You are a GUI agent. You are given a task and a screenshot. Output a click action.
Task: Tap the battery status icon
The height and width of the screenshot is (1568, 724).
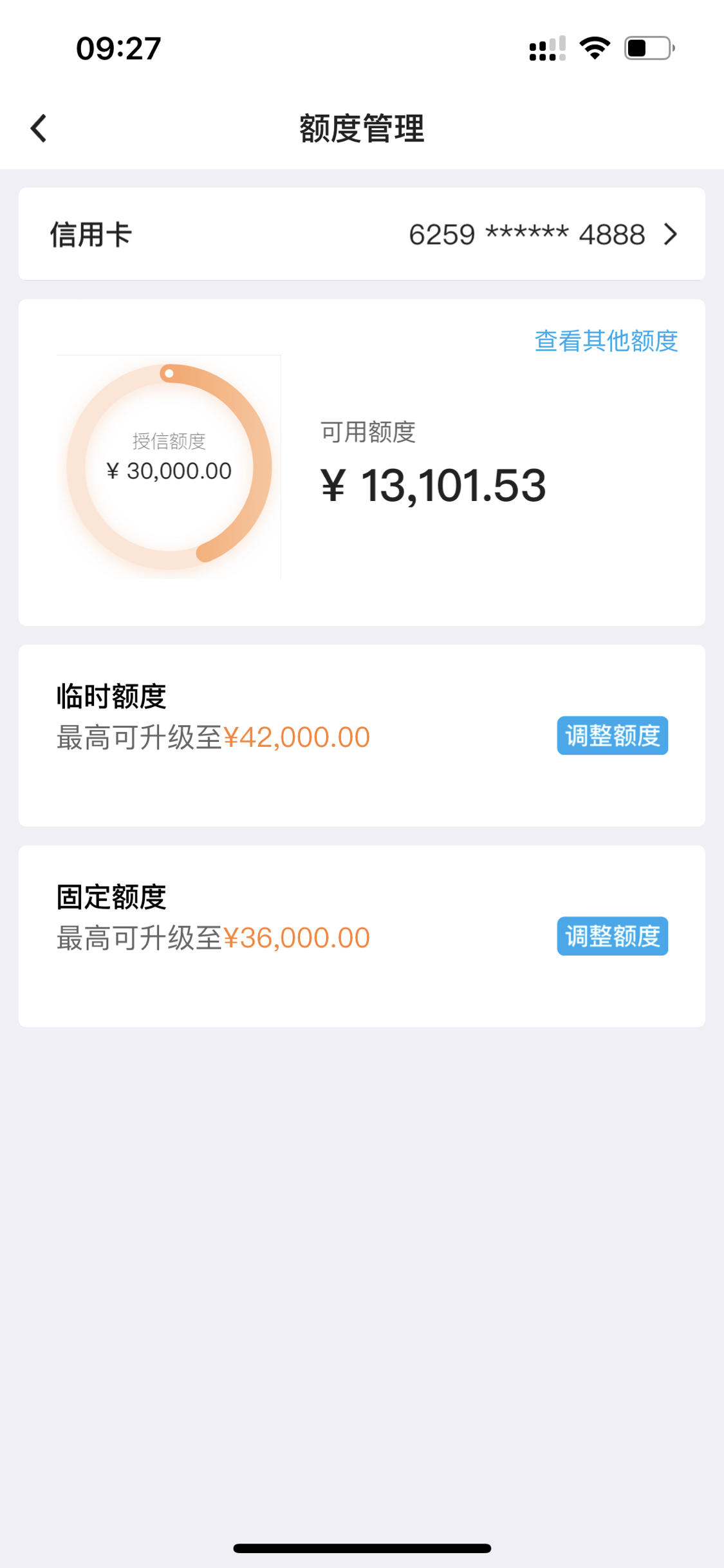tap(649, 48)
